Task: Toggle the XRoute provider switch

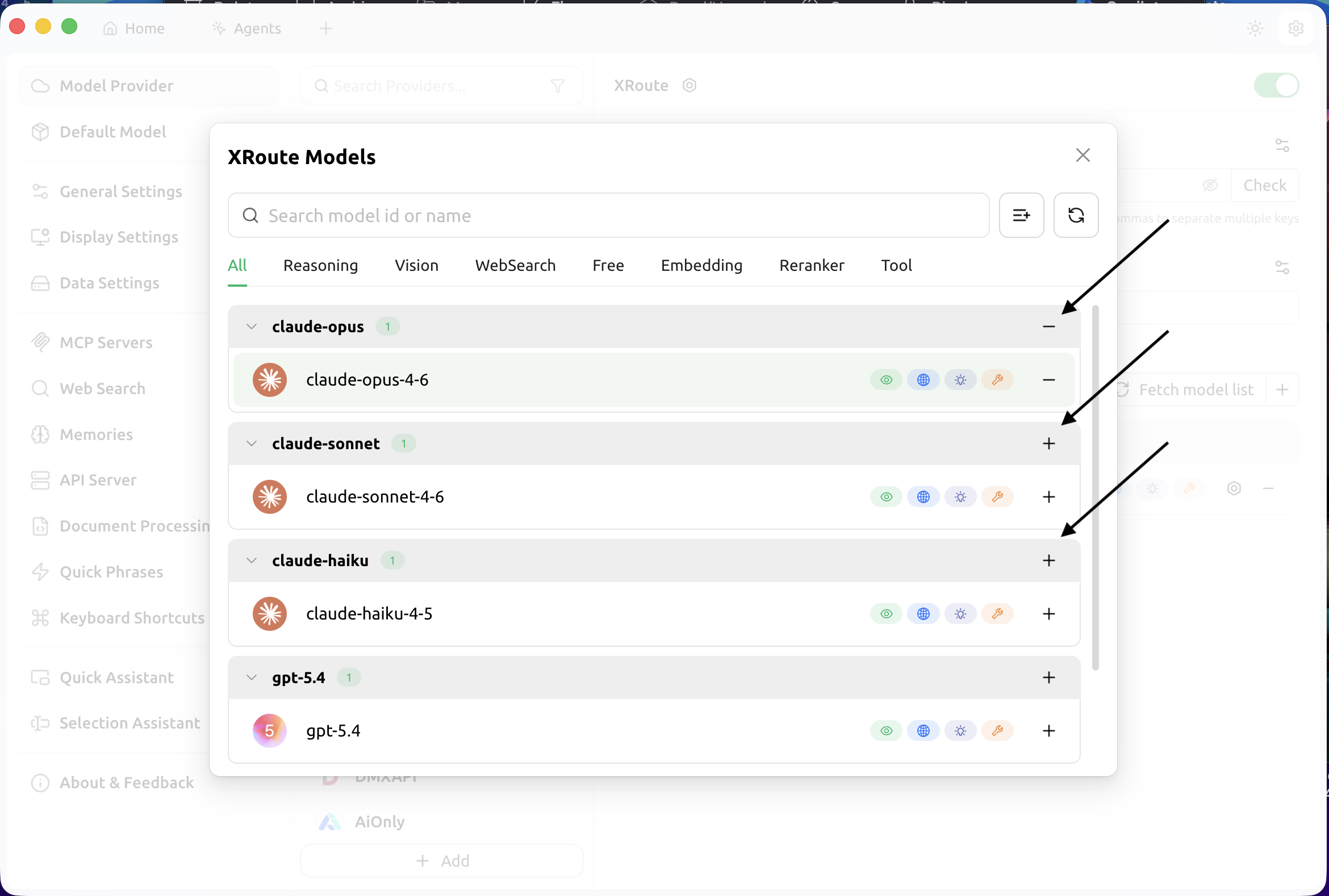Action: (x=1275, y=86)
